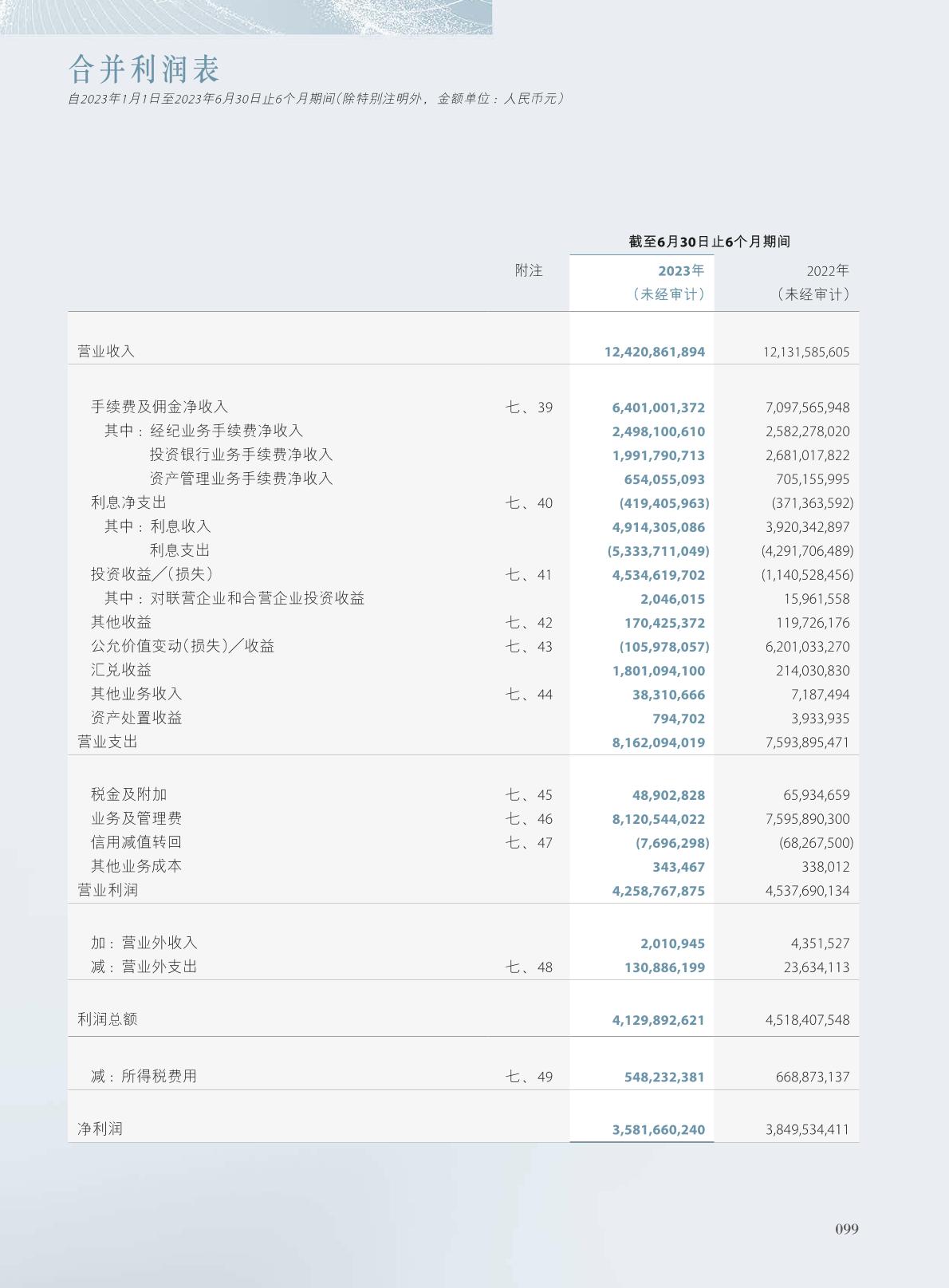This screenshot has width=949, height=1288.
Task: Click page number 099
Action: tap(847, 1229)
